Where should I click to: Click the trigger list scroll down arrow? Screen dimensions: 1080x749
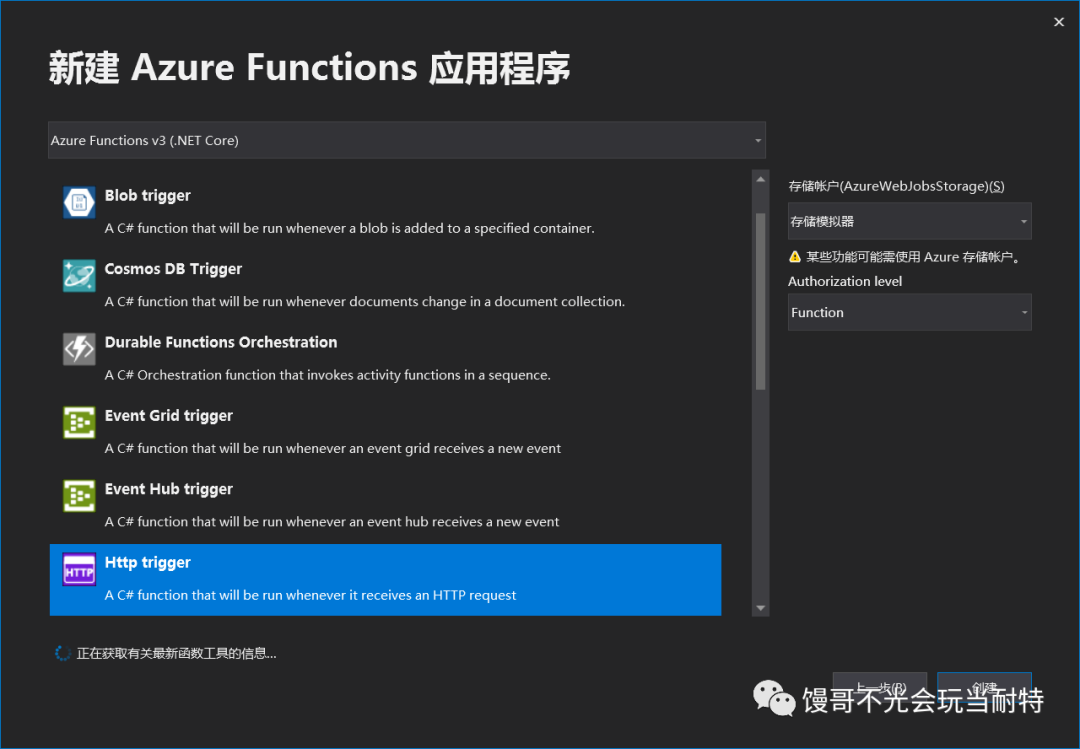click(x=760, y=608)
